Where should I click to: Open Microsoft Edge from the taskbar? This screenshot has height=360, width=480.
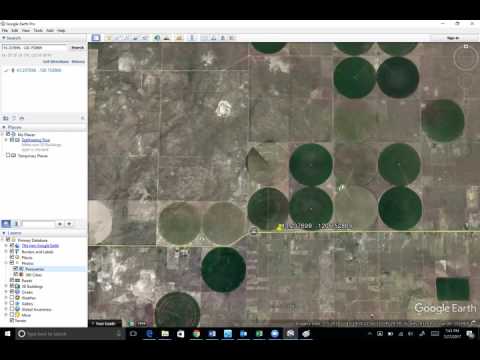click(x=149, y=333)
